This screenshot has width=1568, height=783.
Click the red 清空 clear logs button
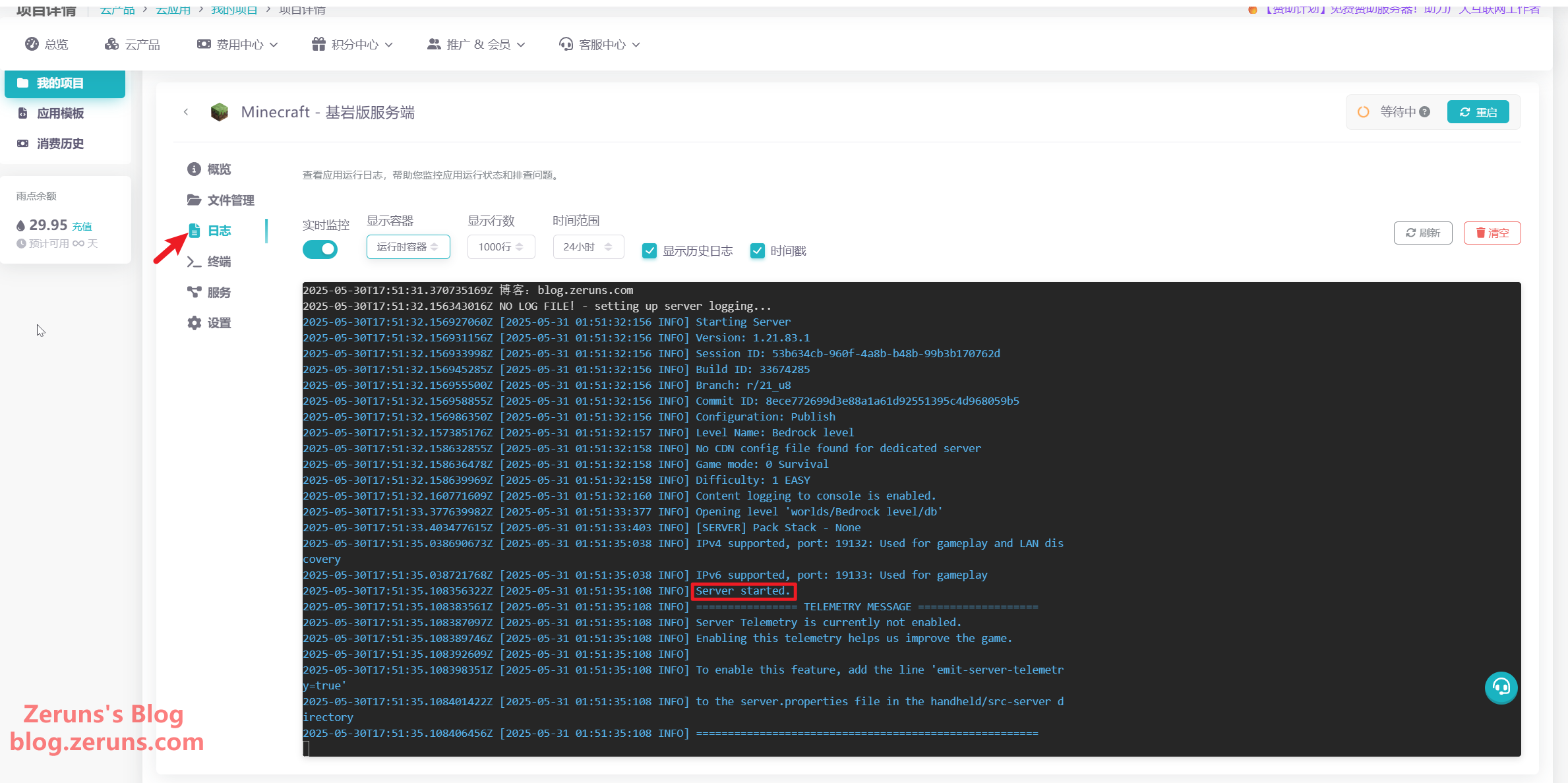pyautogui.click(x=1492, y=233)
